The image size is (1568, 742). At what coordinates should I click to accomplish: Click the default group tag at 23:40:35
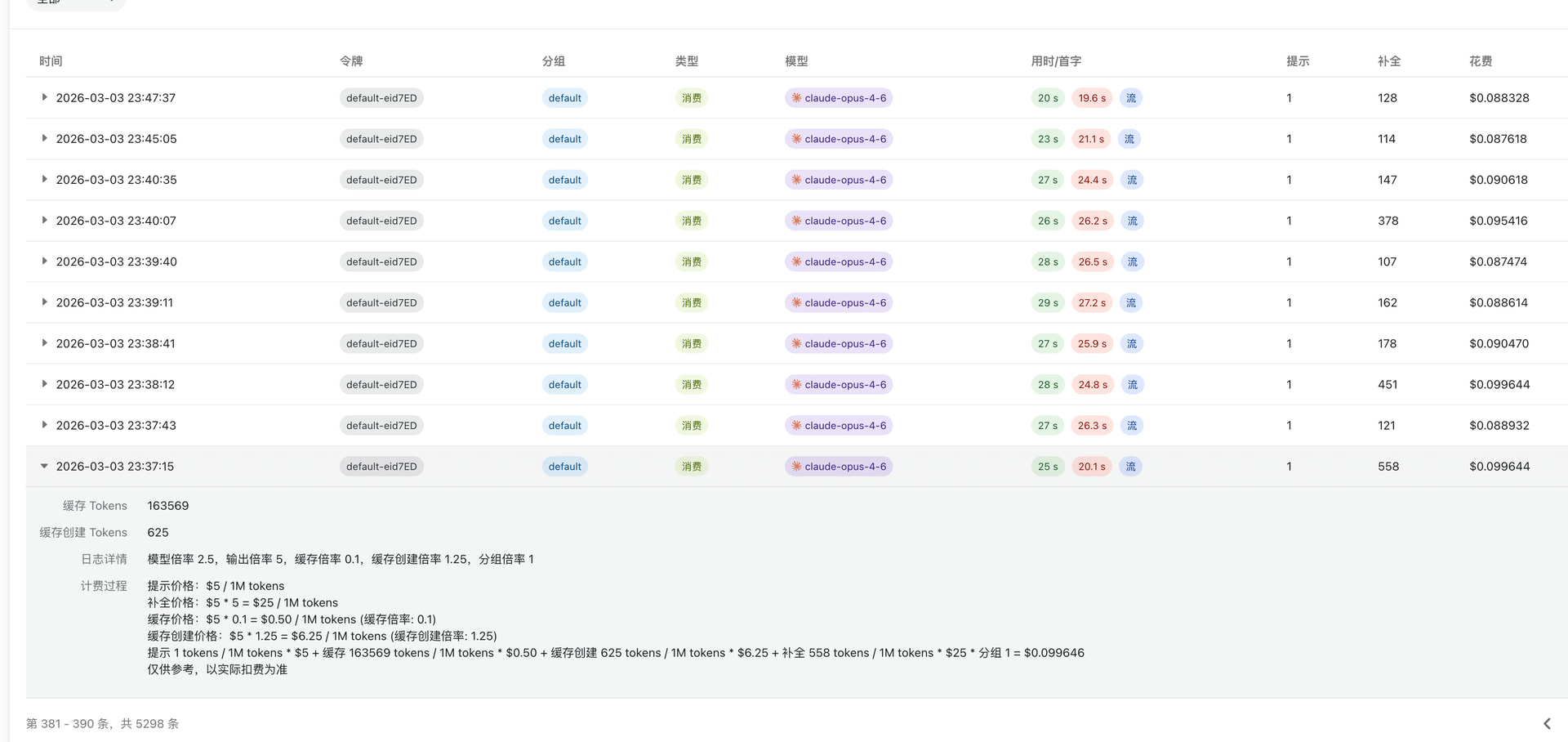[565, 180]
